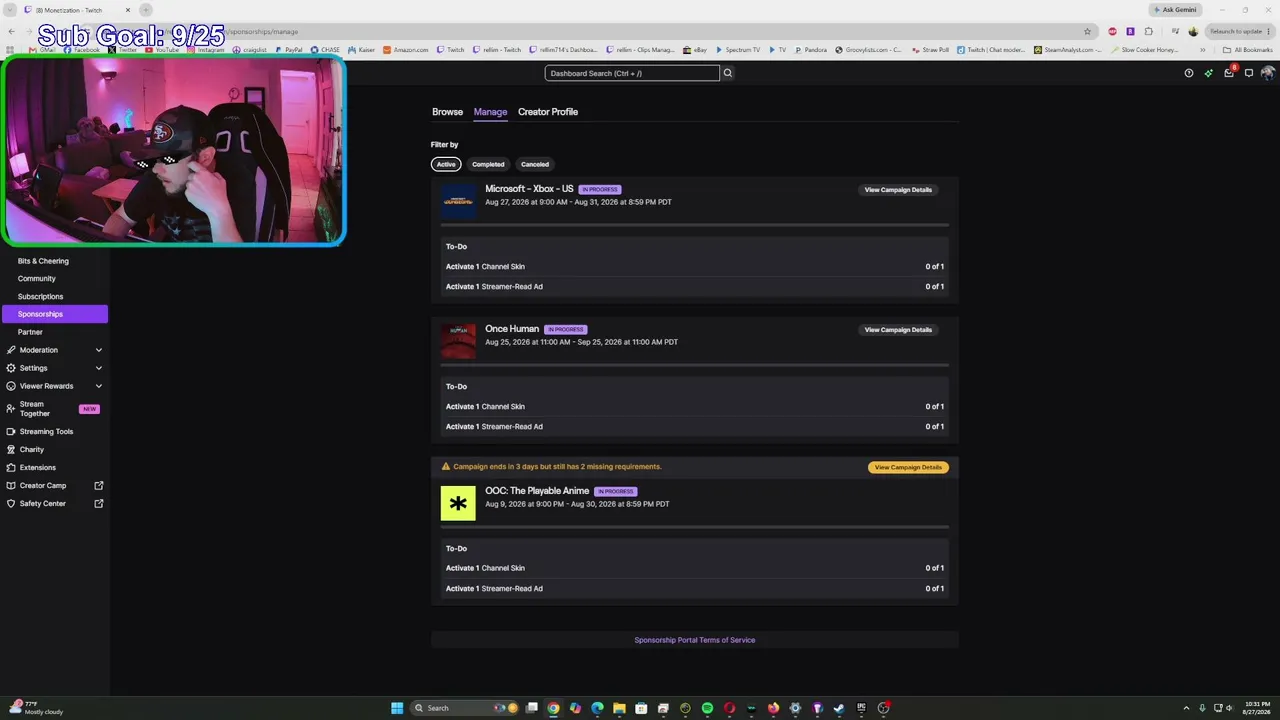
Task: Click the Microsoft Xbox campaign thumbnail
Action: pos(459,201)
